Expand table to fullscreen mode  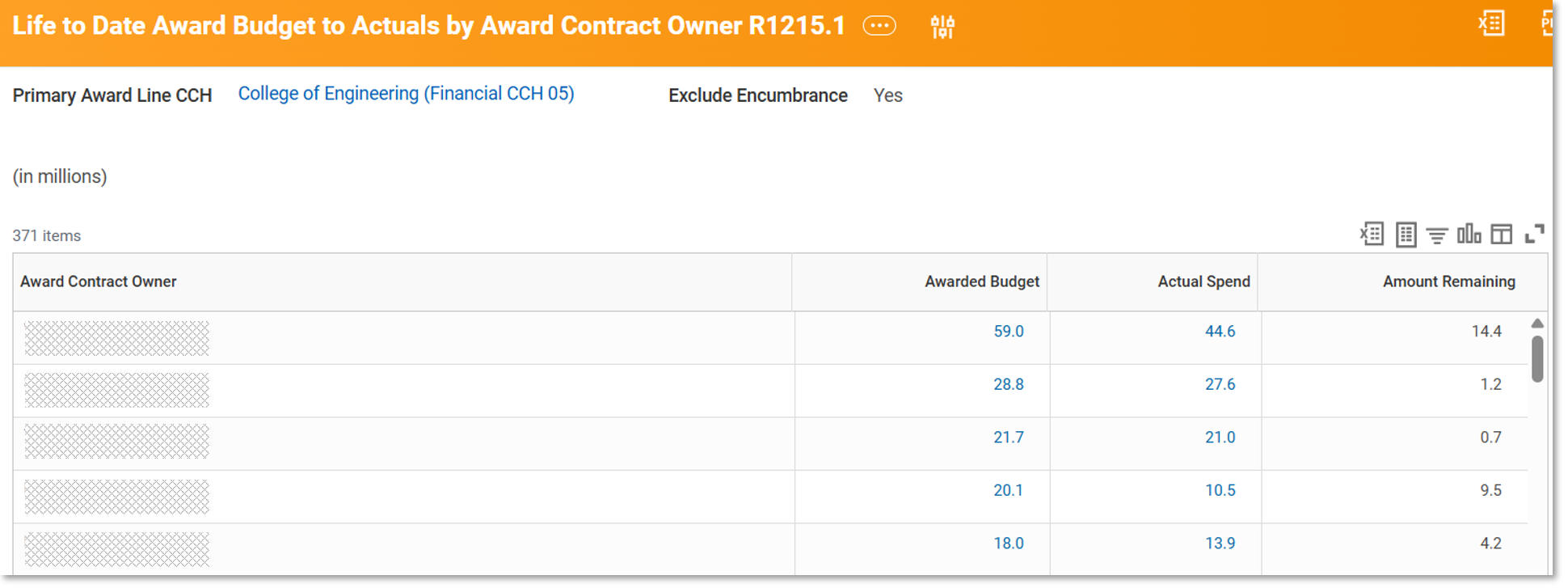(1534, 235)
